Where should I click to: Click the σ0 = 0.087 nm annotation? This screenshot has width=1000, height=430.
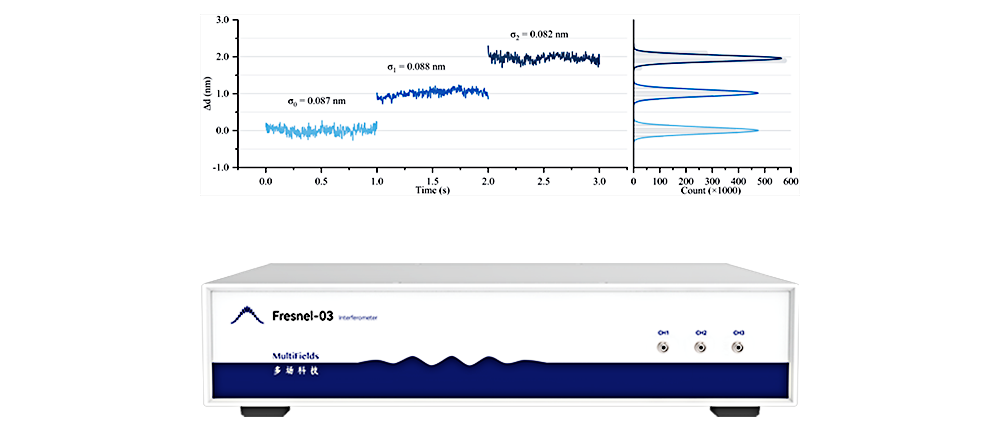pyautogui.click(x=317, y=101)
